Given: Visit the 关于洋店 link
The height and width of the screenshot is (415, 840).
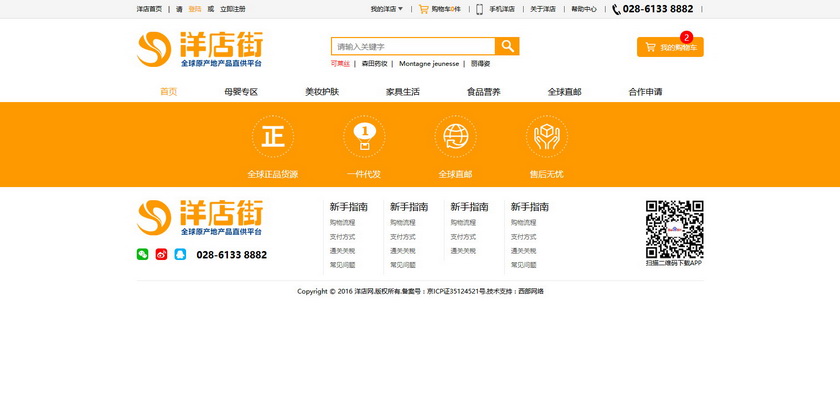Looking at the screenshot, I should pyautogui.click(x=543, y=9).
